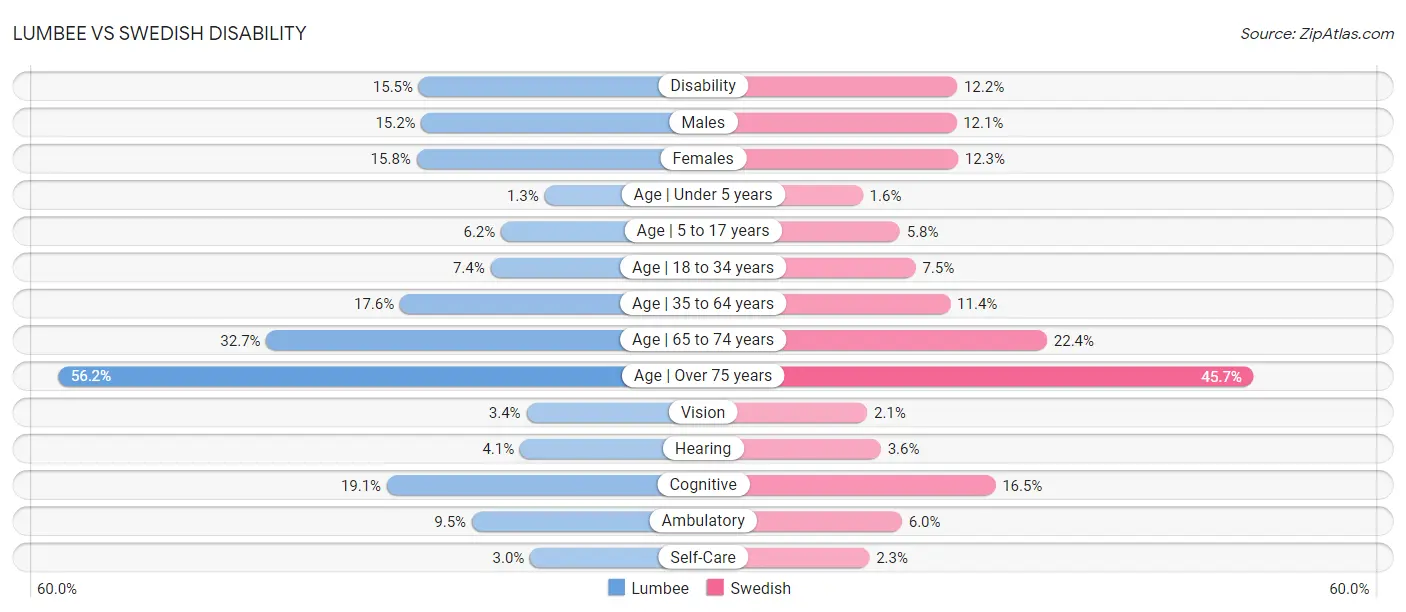Select the Males category label
The width and height of the screenshot is (1406, 612).
coord(703,122)
